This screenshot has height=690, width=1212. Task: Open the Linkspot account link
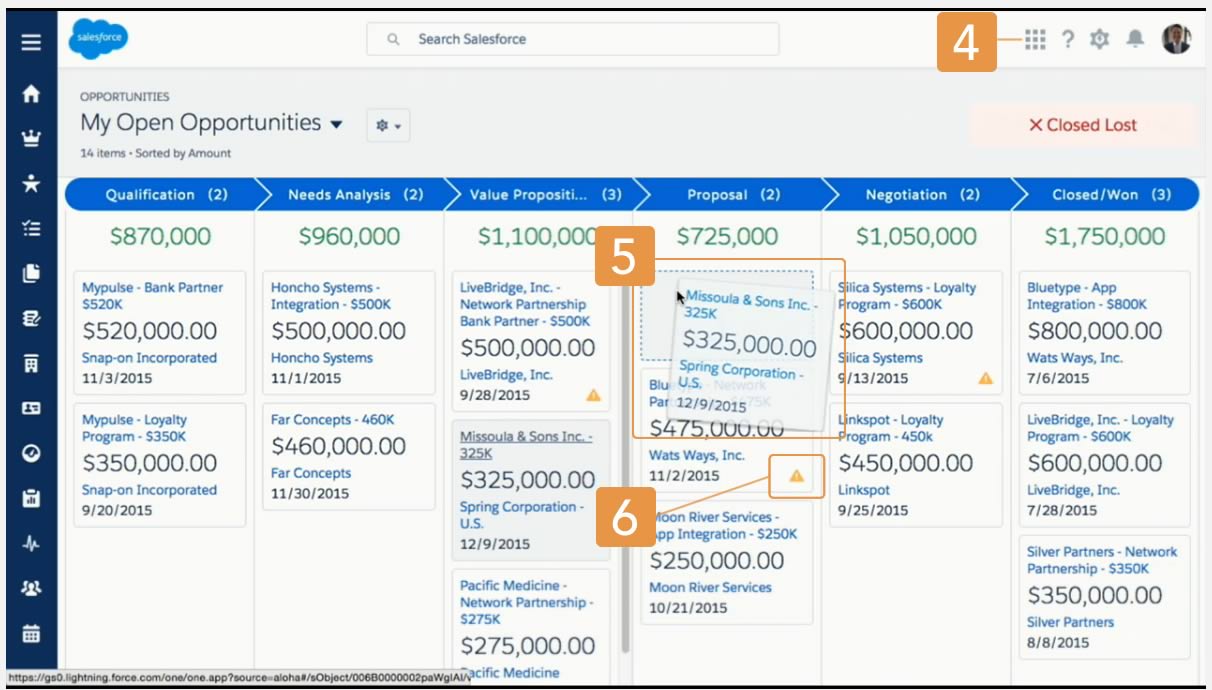click(864, 490)
